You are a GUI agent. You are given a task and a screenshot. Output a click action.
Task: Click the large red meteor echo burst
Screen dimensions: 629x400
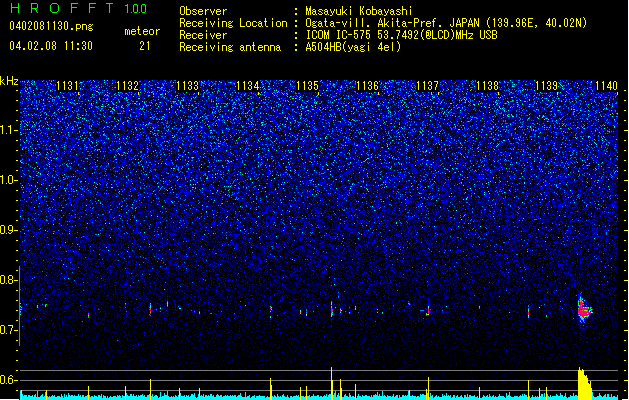pyautogui.click(x=584, y=310)
